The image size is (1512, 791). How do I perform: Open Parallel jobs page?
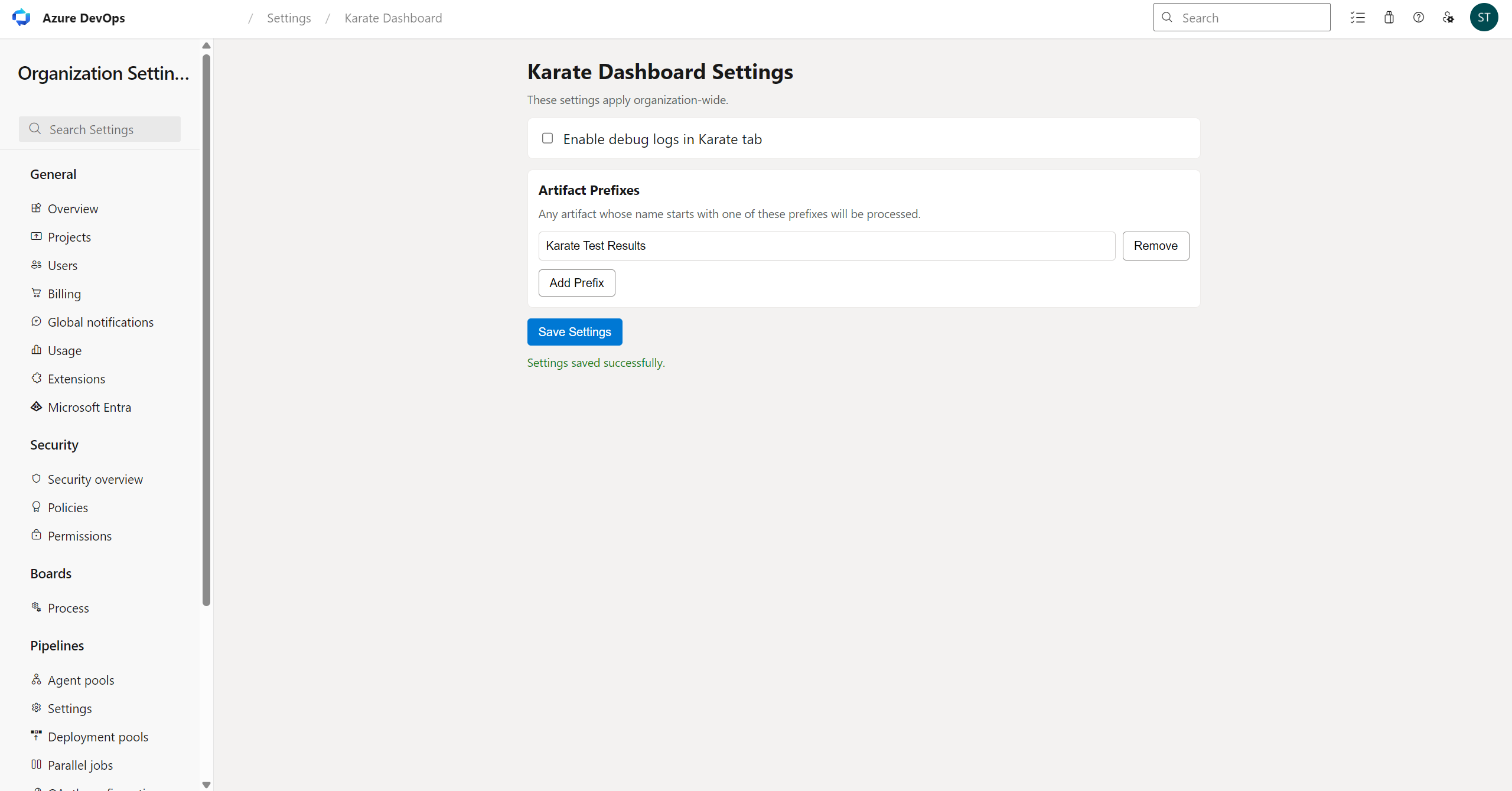click(80, 765)
